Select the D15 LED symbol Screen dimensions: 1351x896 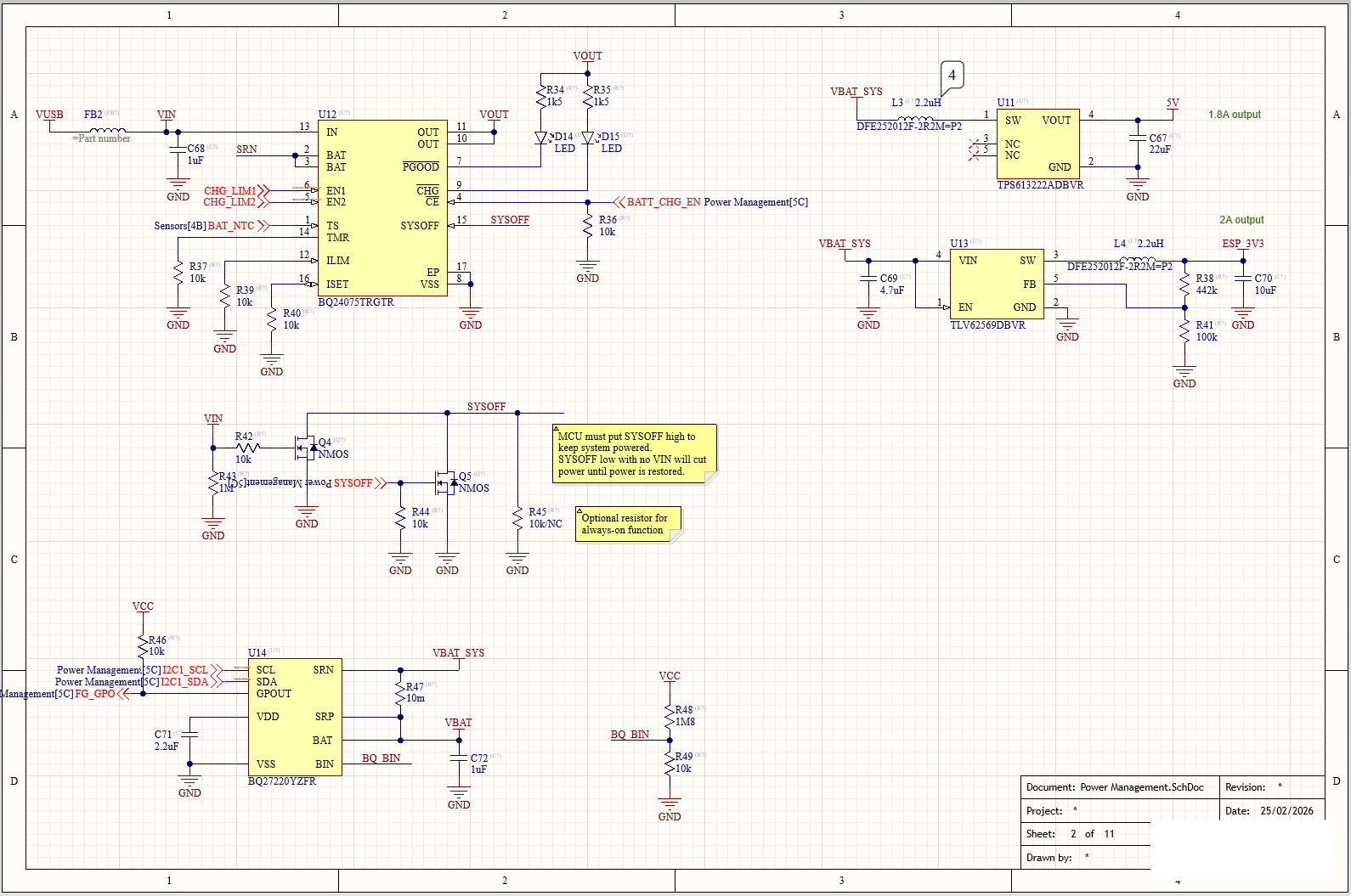click(x=587, y=138)
